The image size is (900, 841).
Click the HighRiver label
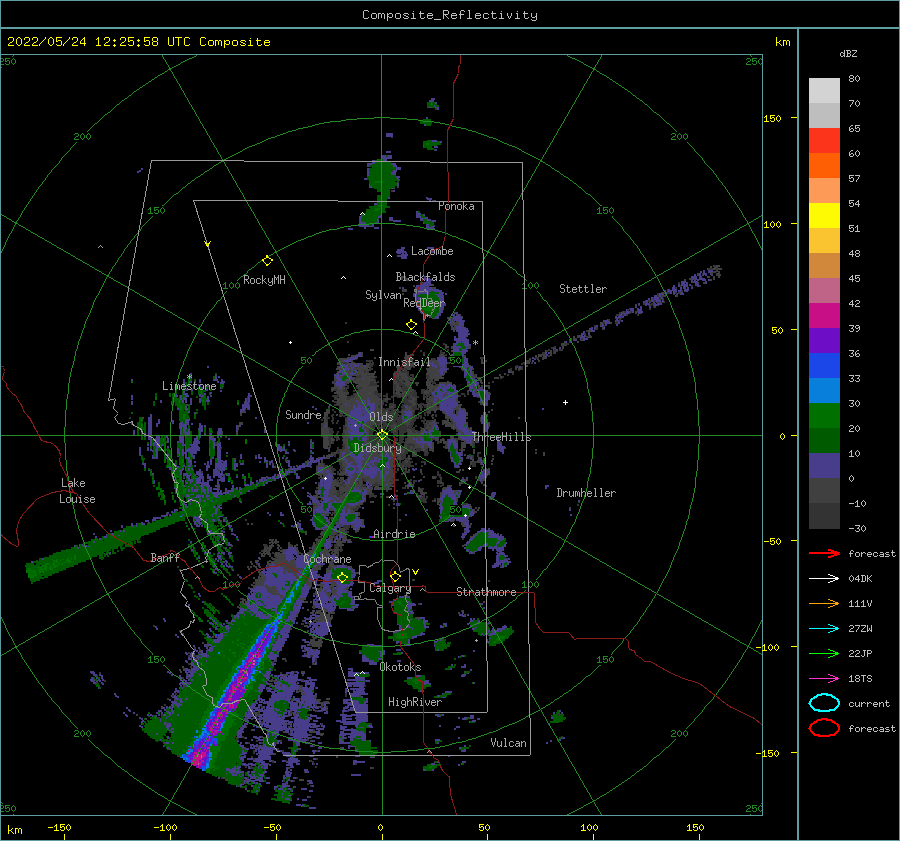[415, 702]
